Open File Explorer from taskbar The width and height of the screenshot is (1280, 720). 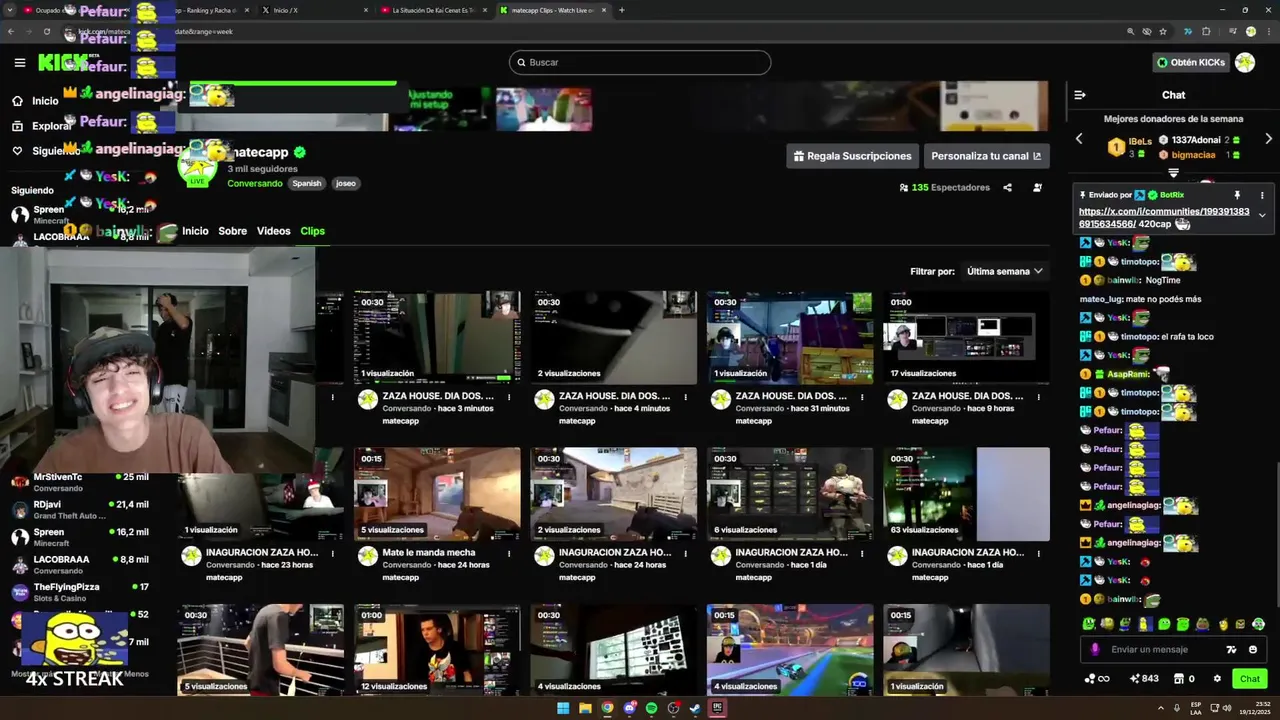(x=585, y=708)
